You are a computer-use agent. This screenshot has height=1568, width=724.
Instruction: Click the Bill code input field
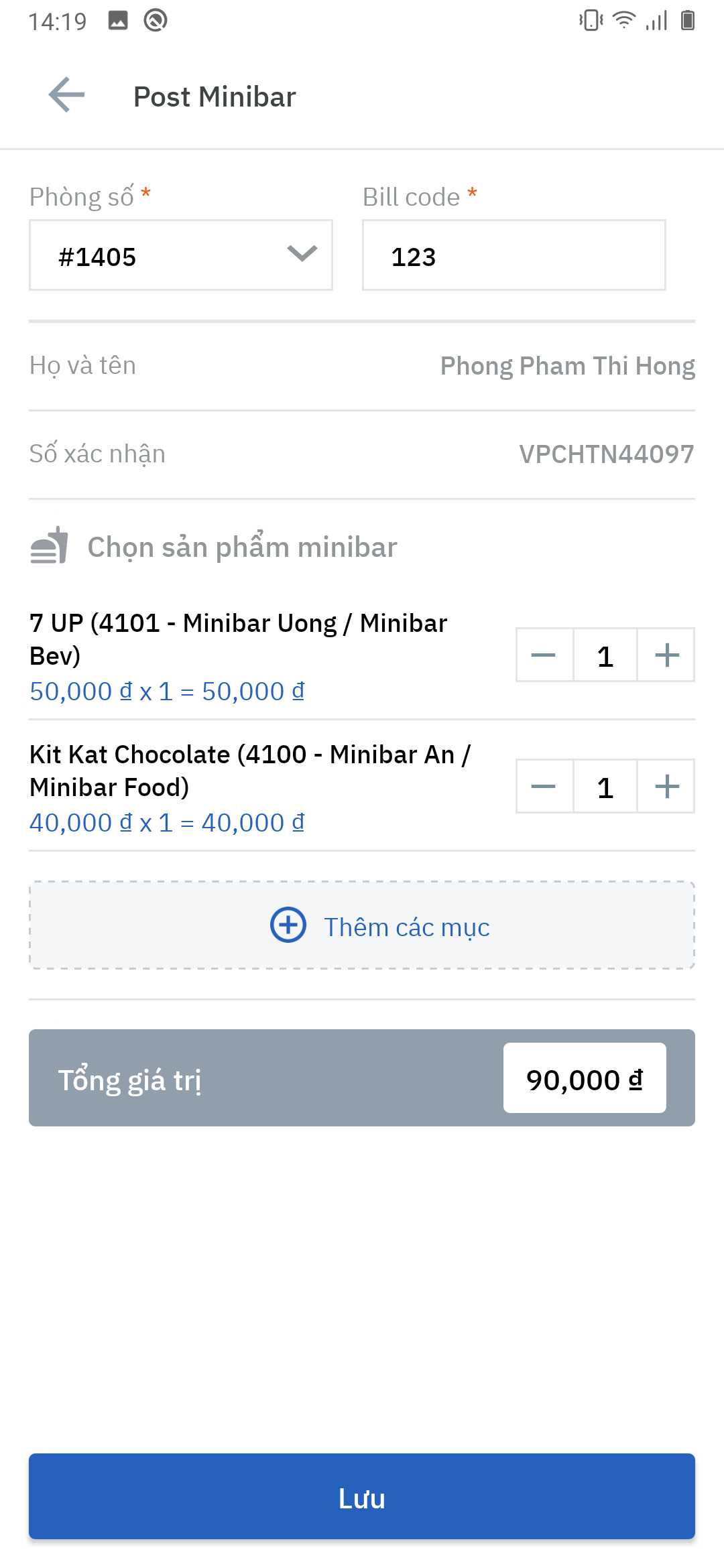click(514, 255)
